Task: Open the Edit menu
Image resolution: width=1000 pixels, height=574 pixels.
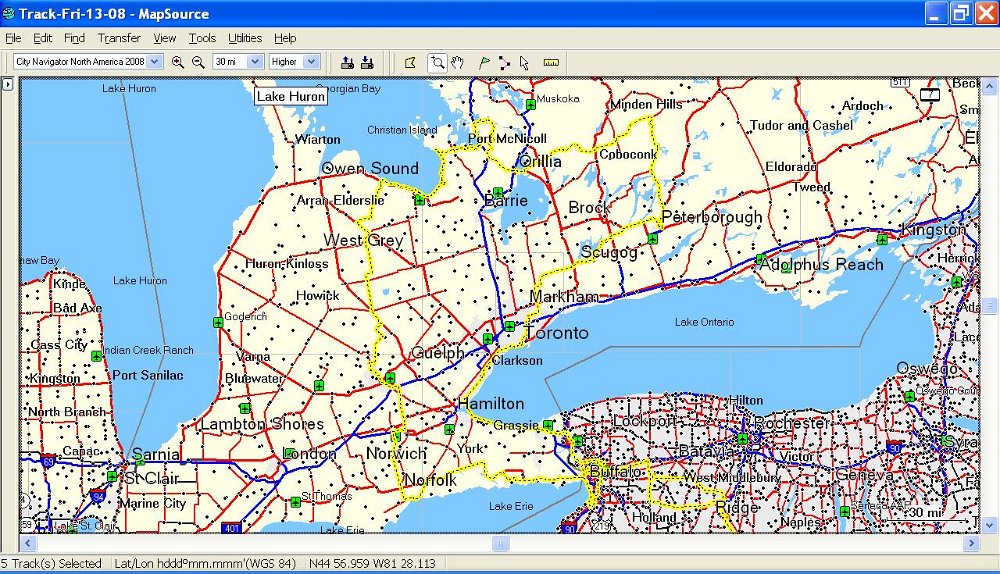Action: [43, 38]
